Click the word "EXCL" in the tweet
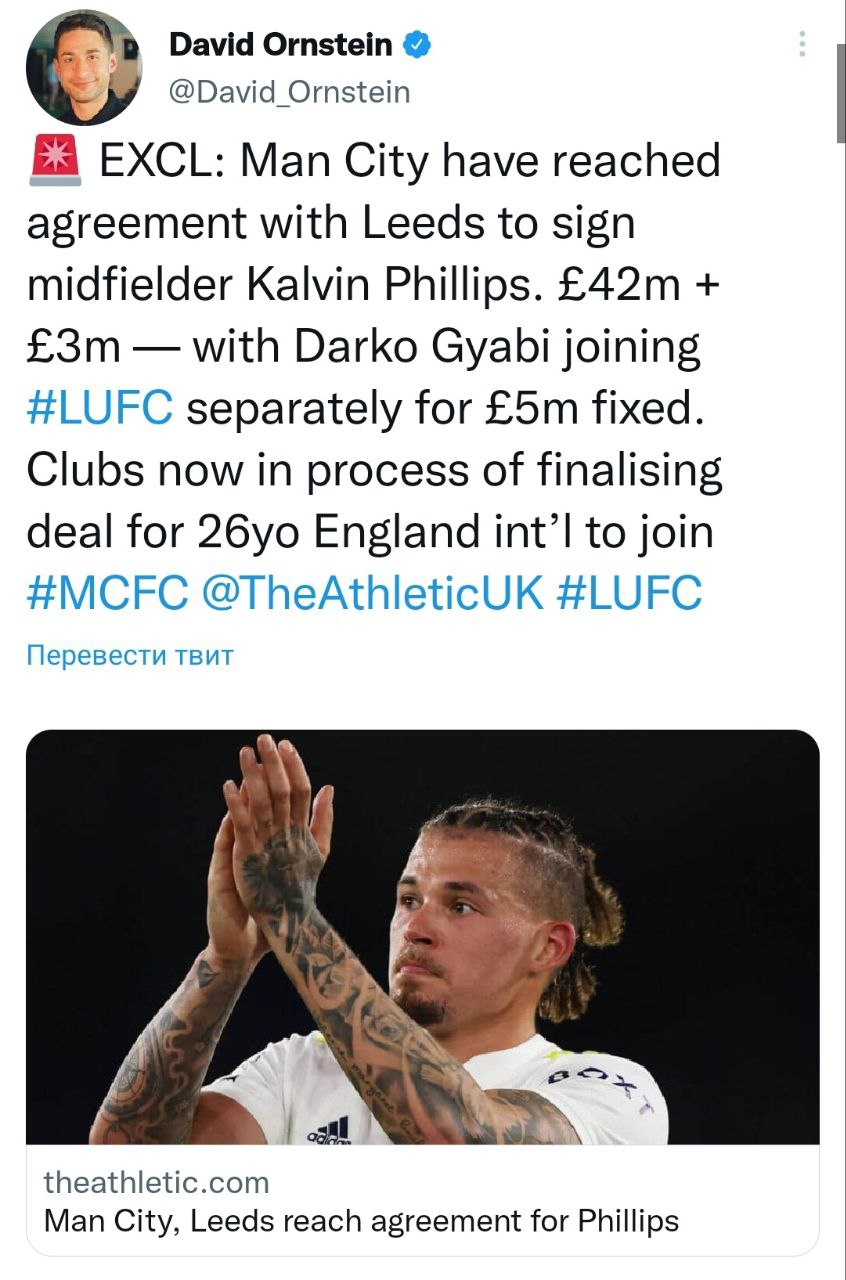 tap(156, 163)
